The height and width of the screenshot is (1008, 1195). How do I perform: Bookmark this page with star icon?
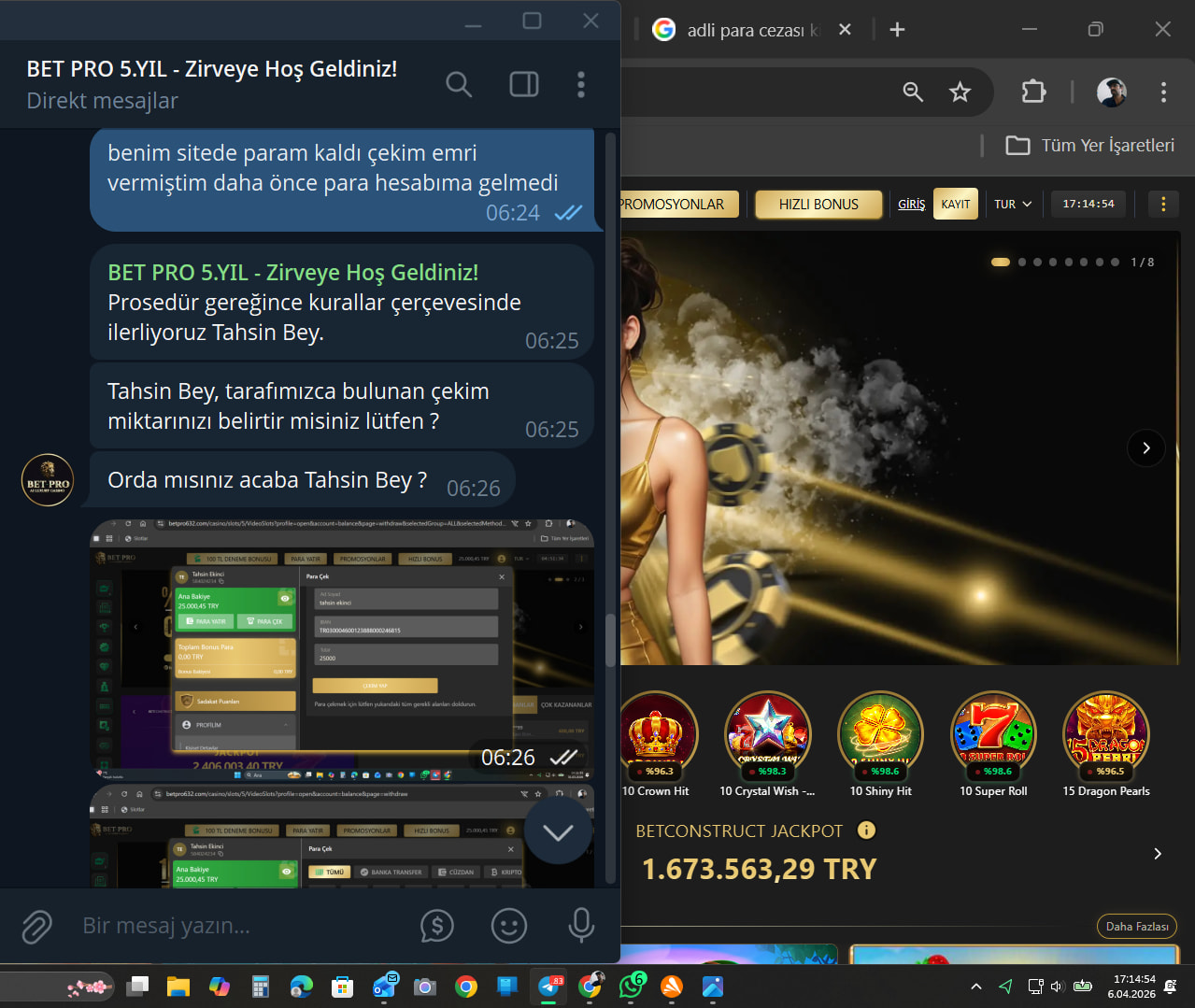[x=960, y=92]
